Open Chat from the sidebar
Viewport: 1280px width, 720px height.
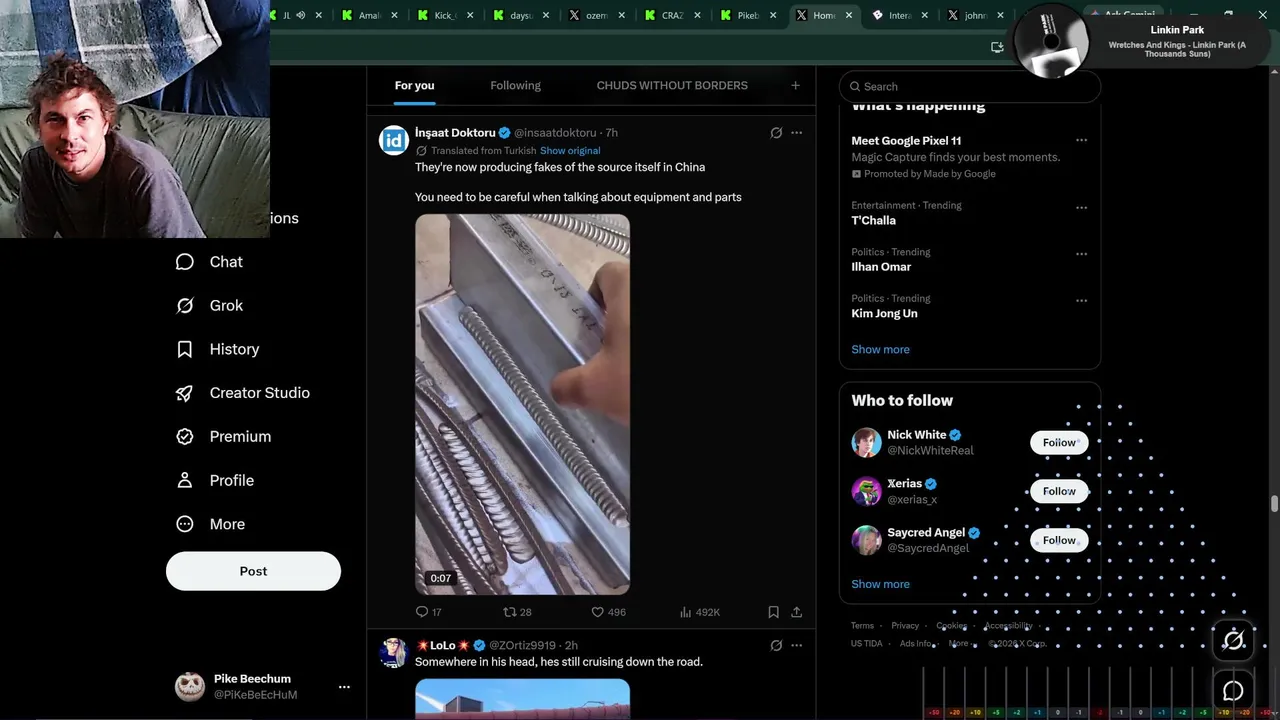pos(209,262)
